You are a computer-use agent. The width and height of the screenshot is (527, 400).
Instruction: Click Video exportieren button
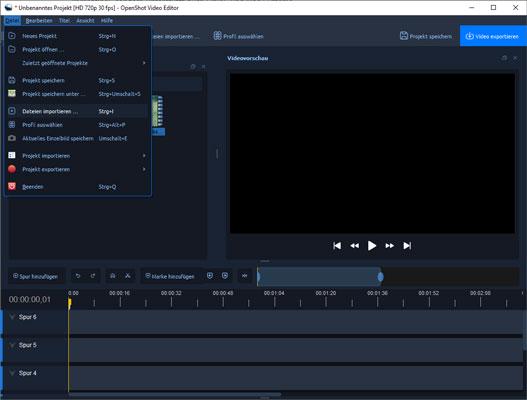(492, 36)
